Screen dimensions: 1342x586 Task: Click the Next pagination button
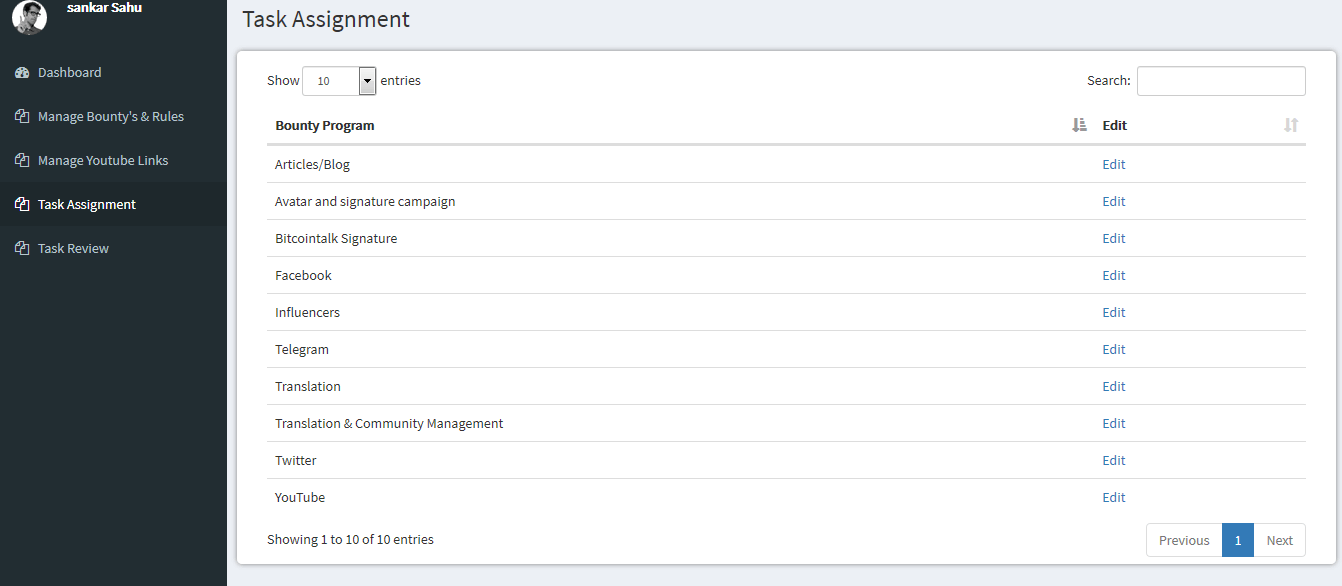[x=1280, y=540]
